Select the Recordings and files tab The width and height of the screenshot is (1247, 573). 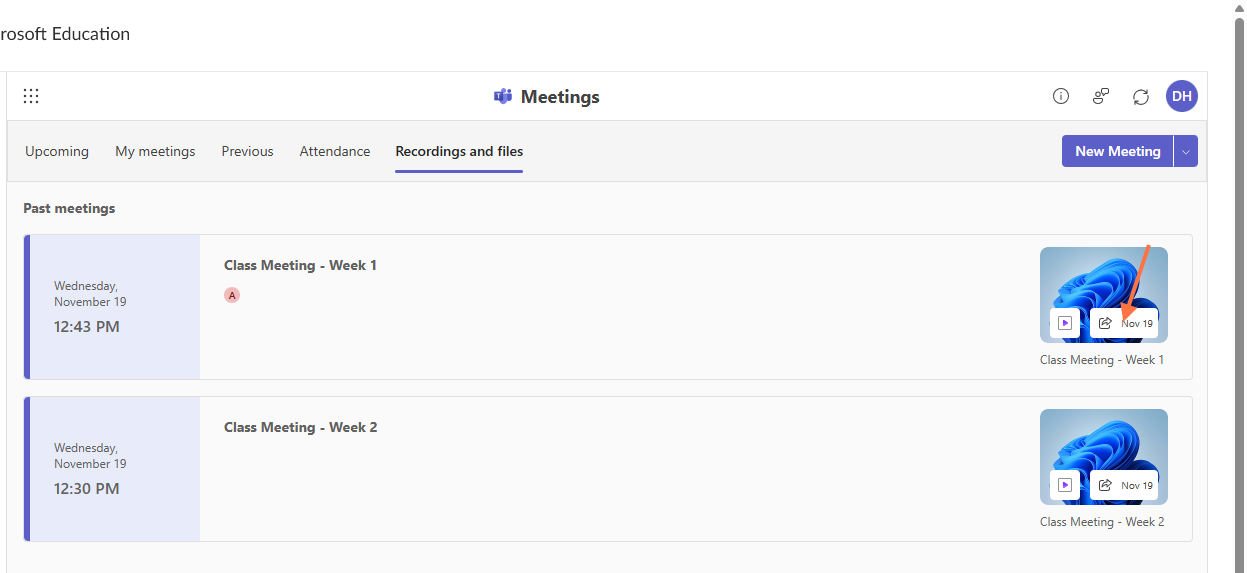point(459,151)
